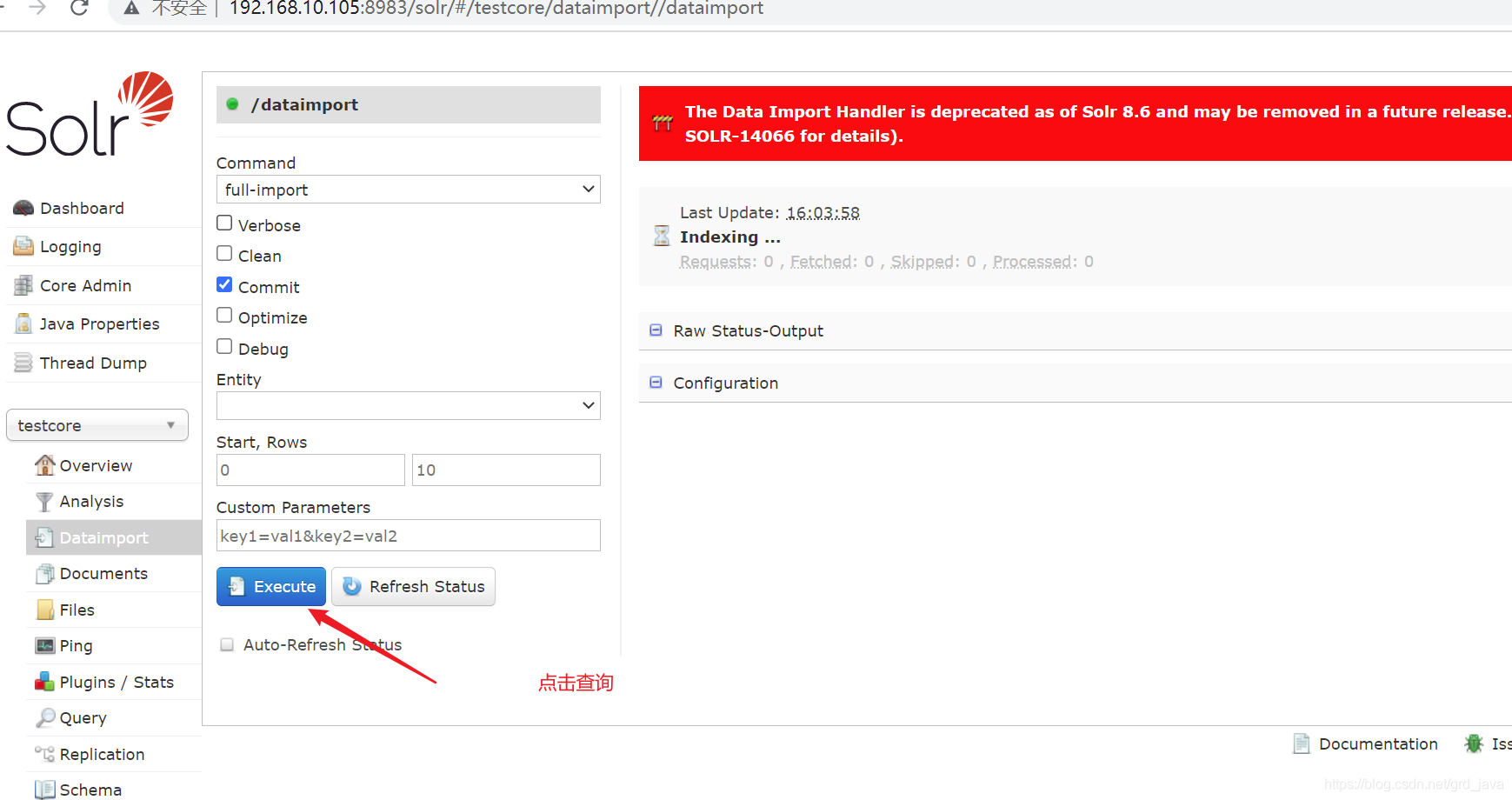Click the Documentation page icon
This screenshot has width=1512, height=800.
pyautogui.click(x=1302, y=743)
